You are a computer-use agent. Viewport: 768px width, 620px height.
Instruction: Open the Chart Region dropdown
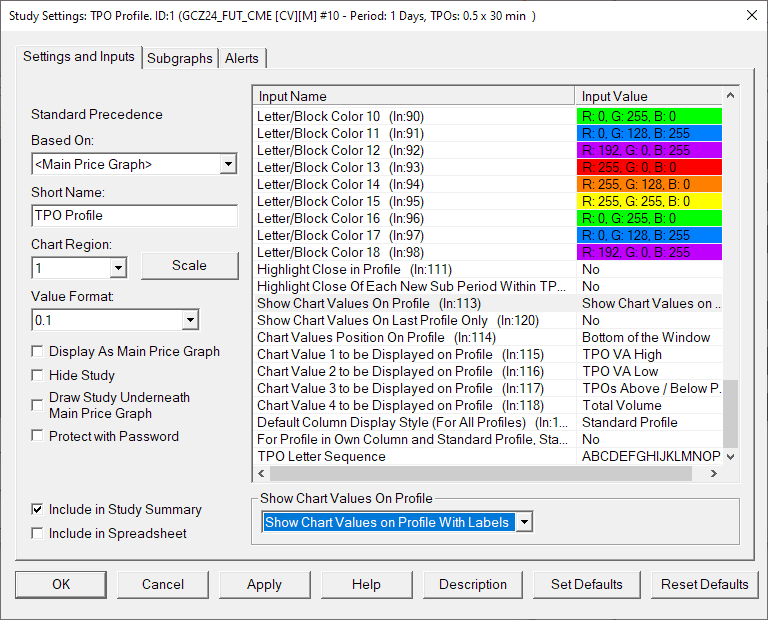point(118,268)
